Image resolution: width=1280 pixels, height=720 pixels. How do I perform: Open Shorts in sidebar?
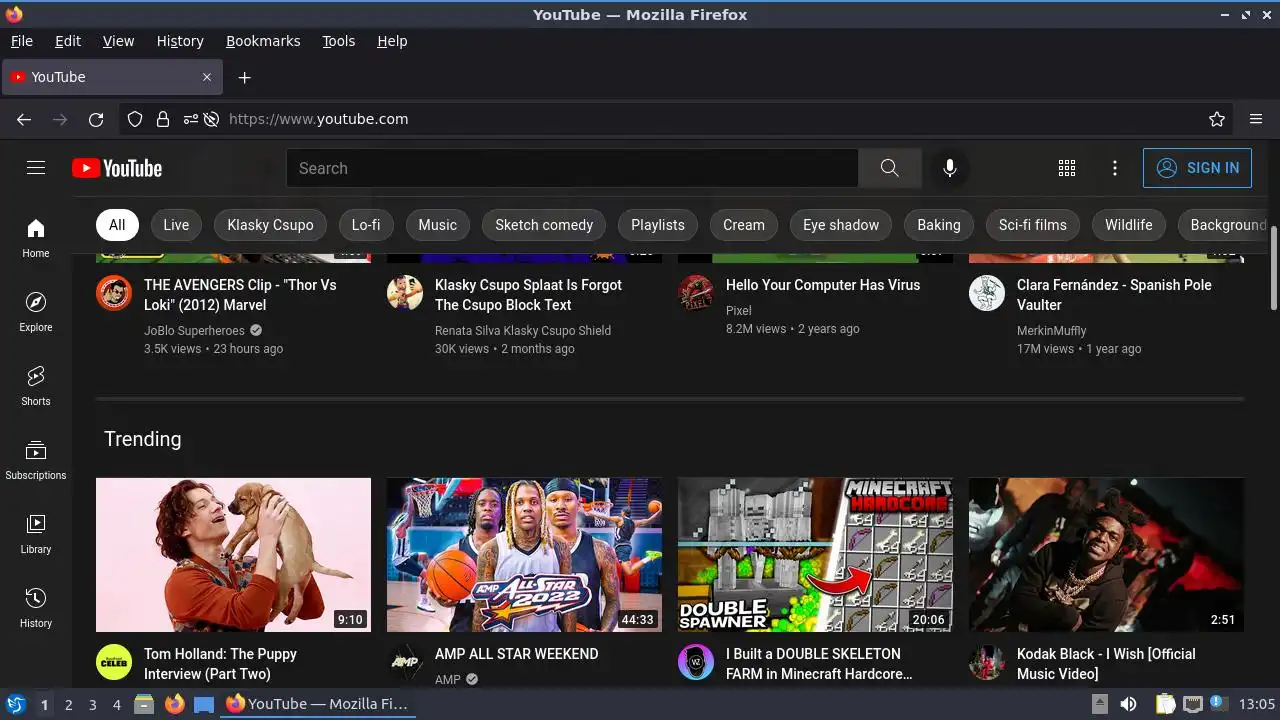click(x=36, y=386)
